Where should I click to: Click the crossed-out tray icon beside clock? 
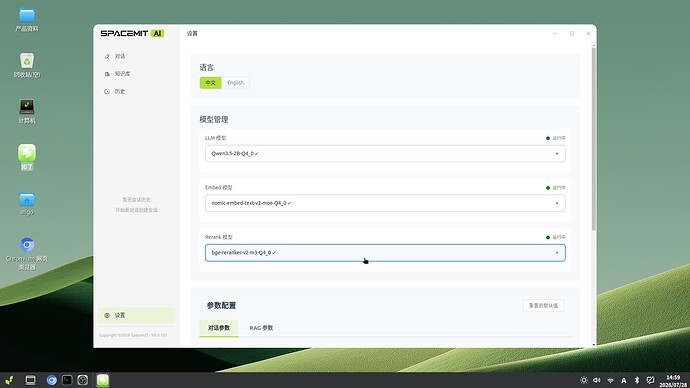pos(650,380)
